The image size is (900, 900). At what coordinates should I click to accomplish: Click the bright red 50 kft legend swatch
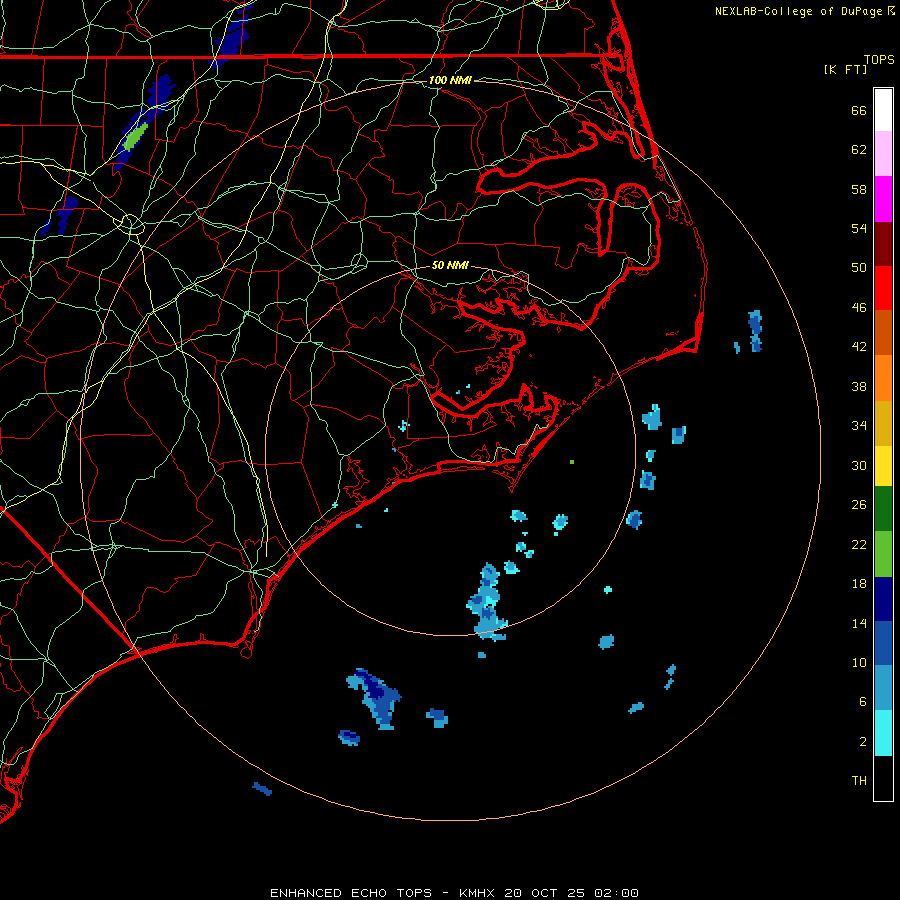pyautogui.click(x=883, y=288)
